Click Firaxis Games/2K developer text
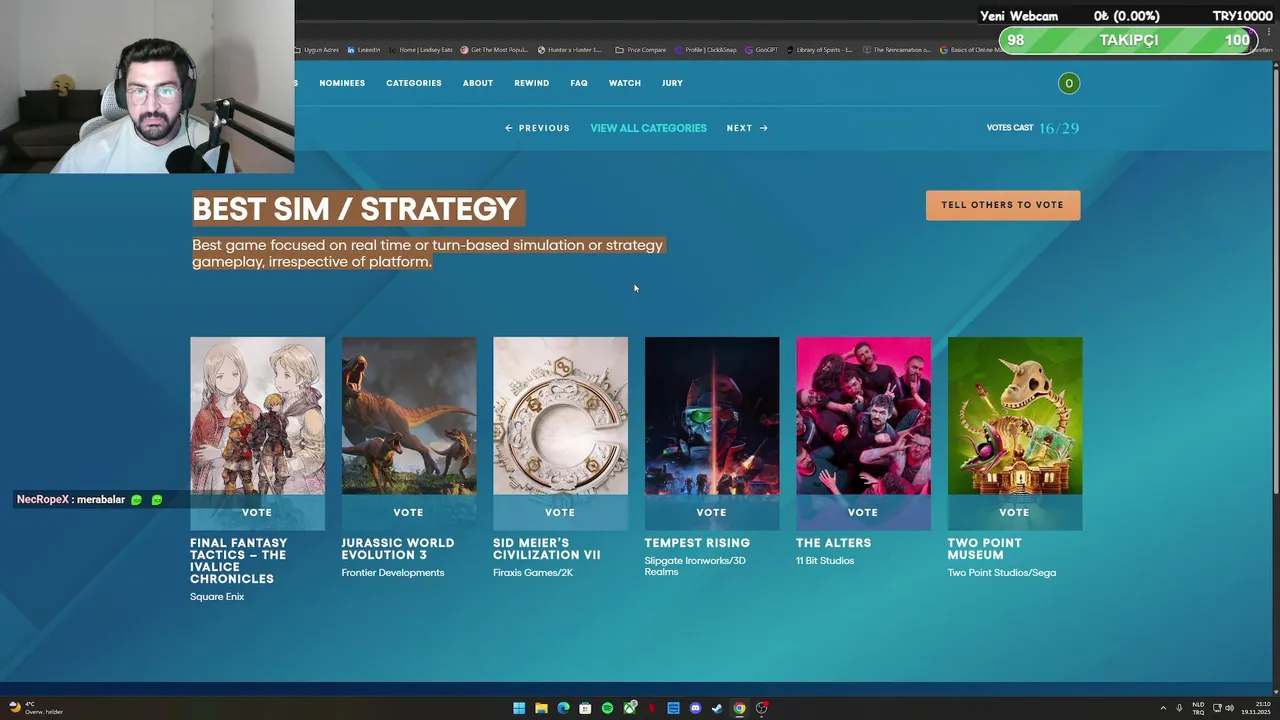The height and width of the screenshot is (720, 1280). 533,573
